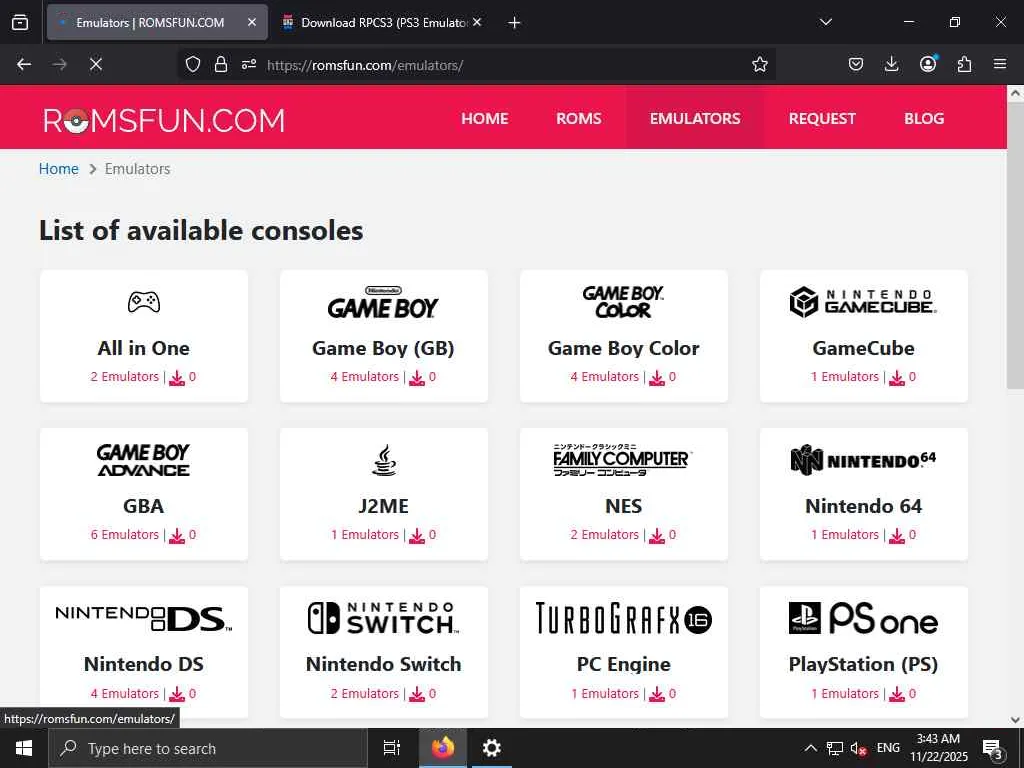Open the Nintendo 64 title link
Viewport: 1024px width, 768px height.
click(x=863, y=506)
